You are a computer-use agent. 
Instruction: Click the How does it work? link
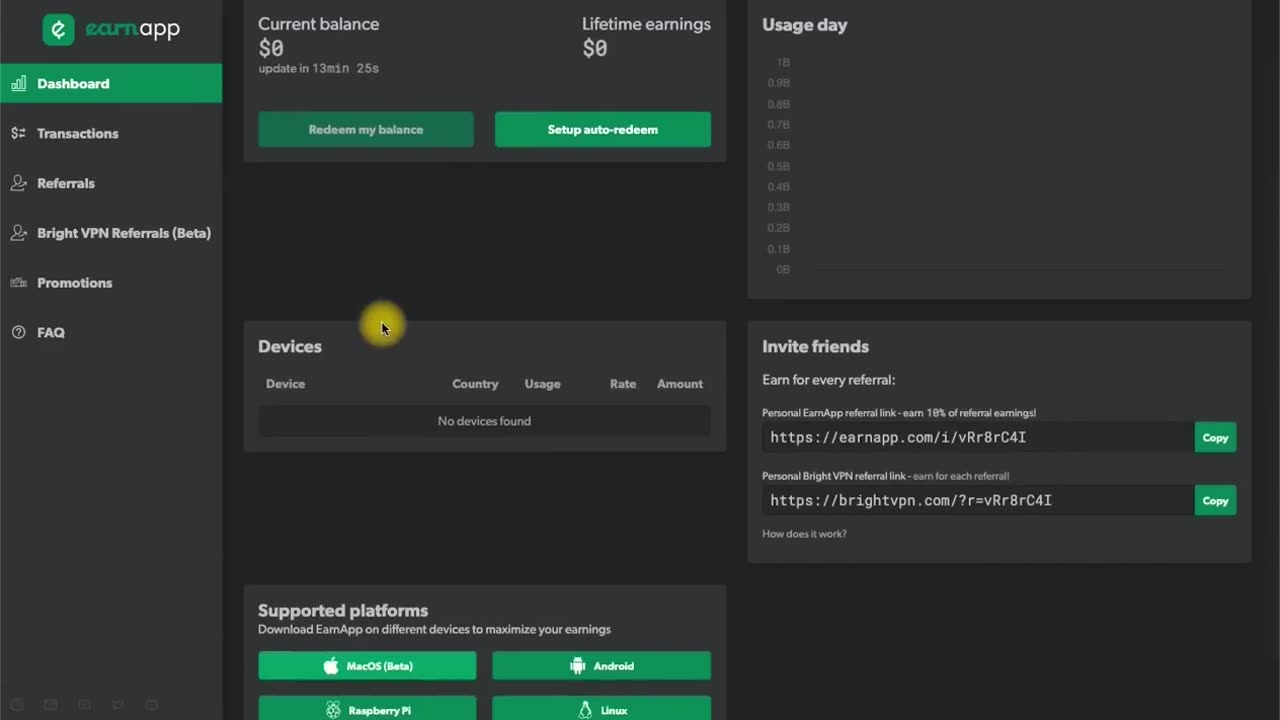pyautogui.click(x=804, y=533)
